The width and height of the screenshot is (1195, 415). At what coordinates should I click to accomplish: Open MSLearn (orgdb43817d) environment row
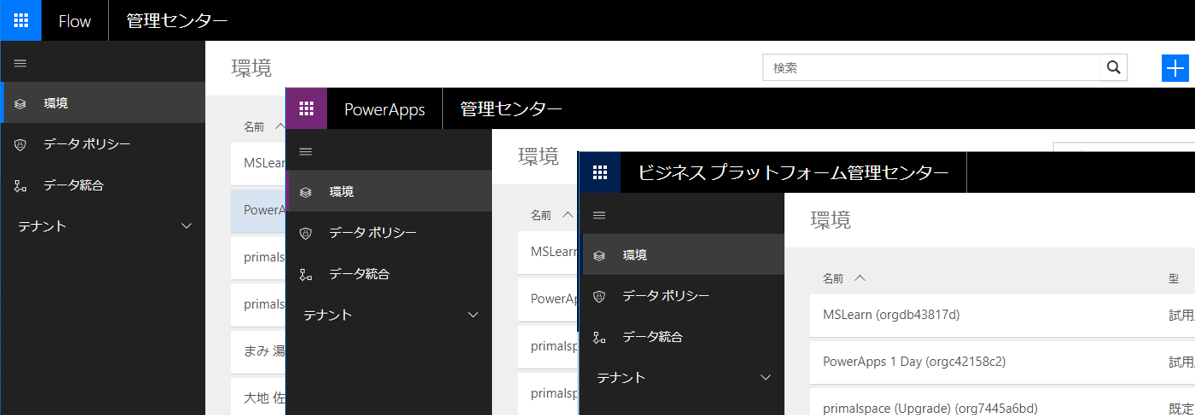click(x=1002, y=314)
